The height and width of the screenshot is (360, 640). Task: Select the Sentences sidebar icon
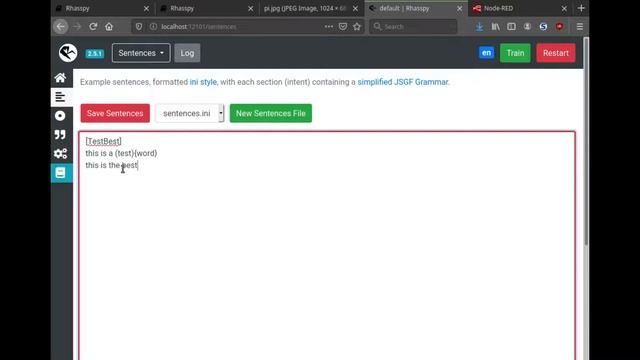[x=60, y=97]
